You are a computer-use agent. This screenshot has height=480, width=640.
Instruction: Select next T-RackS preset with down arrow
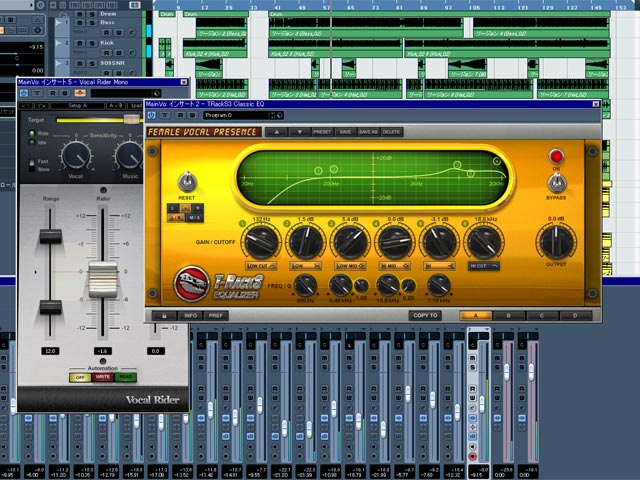[300, 132]
